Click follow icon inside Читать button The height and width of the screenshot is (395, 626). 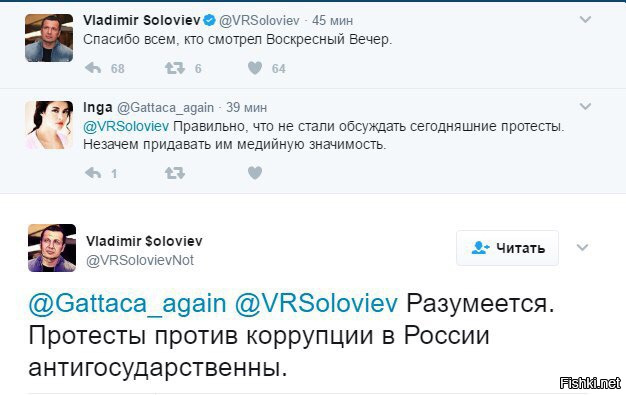[x=480, y=248]
